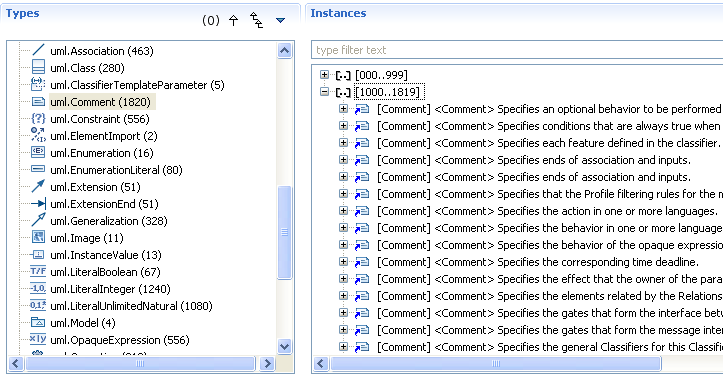This screenshot has width=723, height=379.
Task: Click Types vertical scrollbar thumb
Action: coord(284,232)
